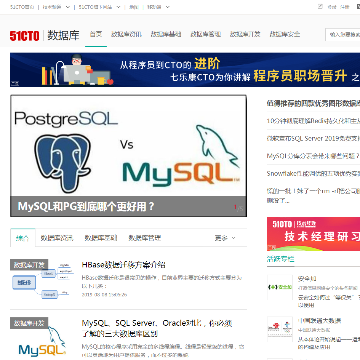Open the 从程序员到CTO的进阶 banner ad
Screen dimensions: 360x360
[x=185, y=70]
